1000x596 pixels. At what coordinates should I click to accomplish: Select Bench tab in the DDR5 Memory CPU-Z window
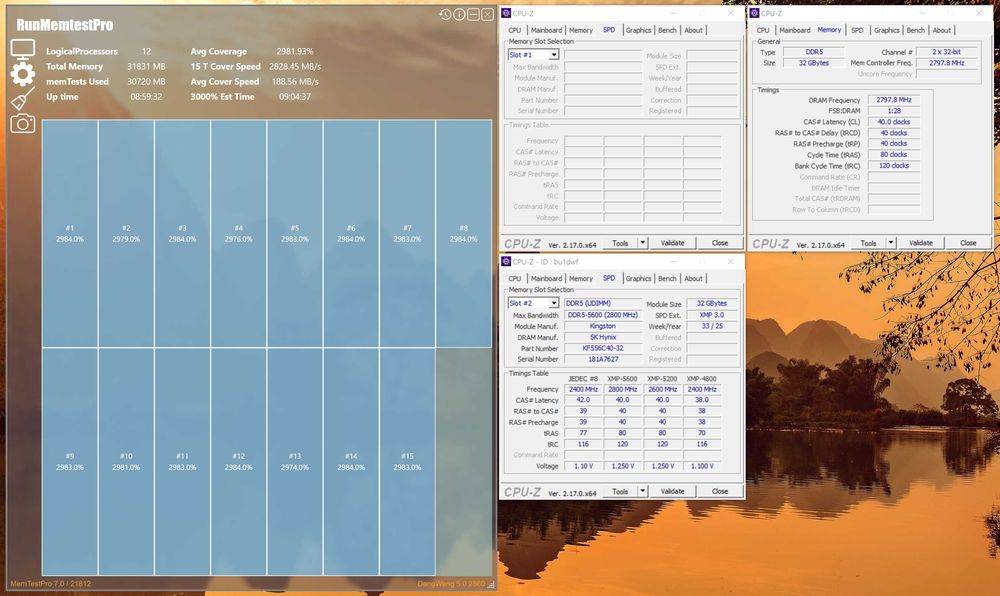(x=915, y=30)
